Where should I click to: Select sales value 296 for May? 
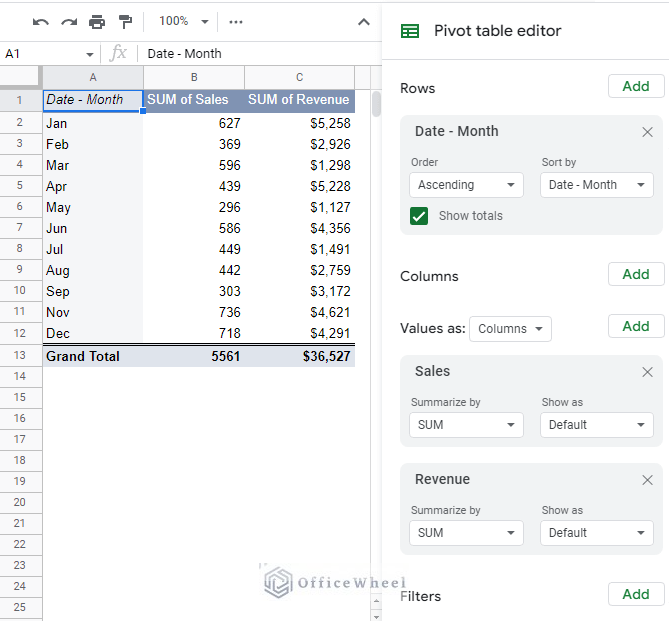(x=194, y=207)
